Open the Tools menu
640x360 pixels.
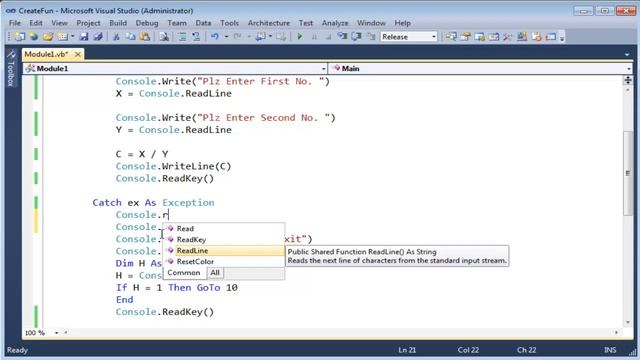(x=229, y=23)
